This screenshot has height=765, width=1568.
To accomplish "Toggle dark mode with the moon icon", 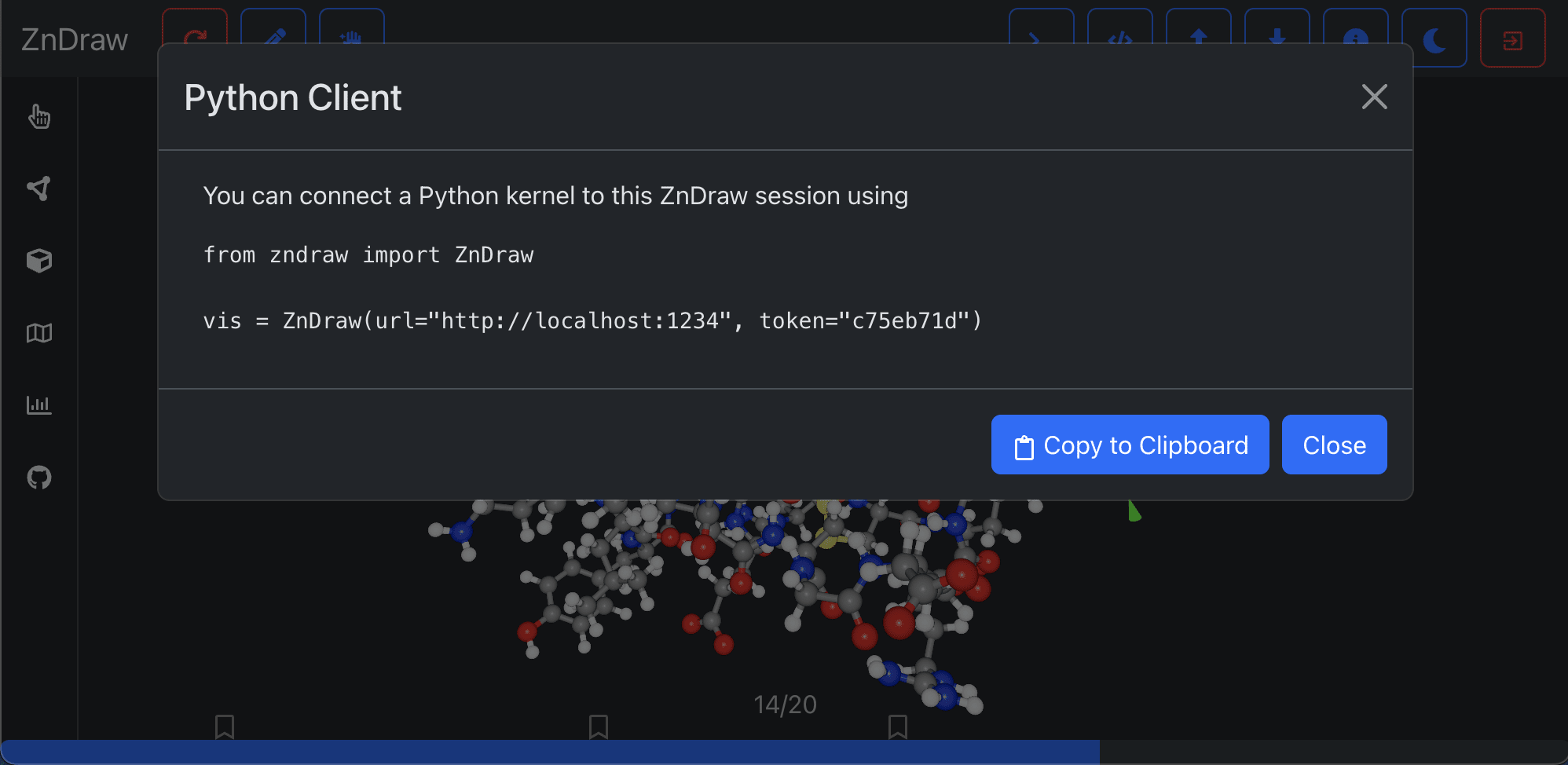I will click(x=1434, y=37).
